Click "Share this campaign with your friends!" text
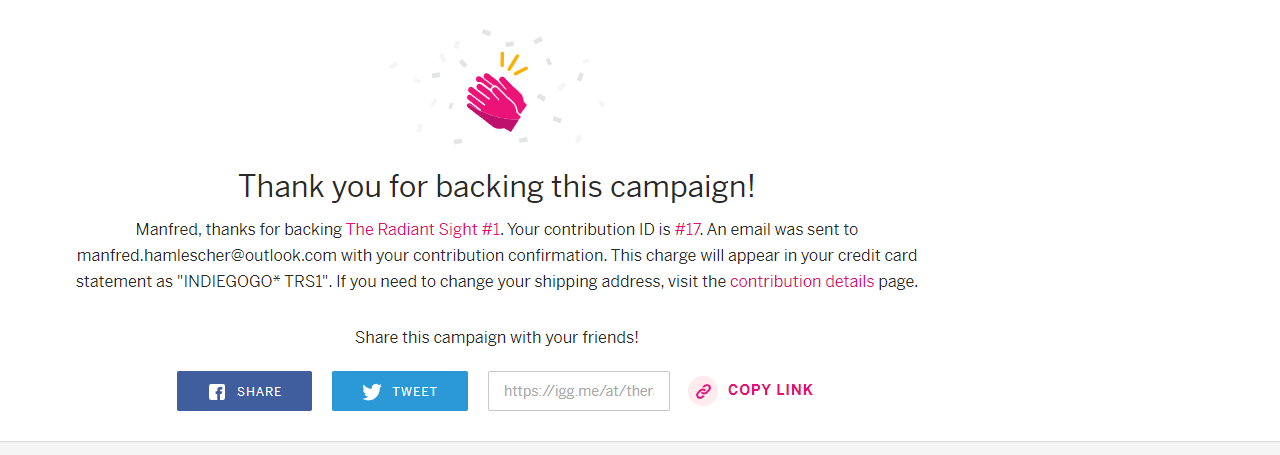 [x=496, y=338]
